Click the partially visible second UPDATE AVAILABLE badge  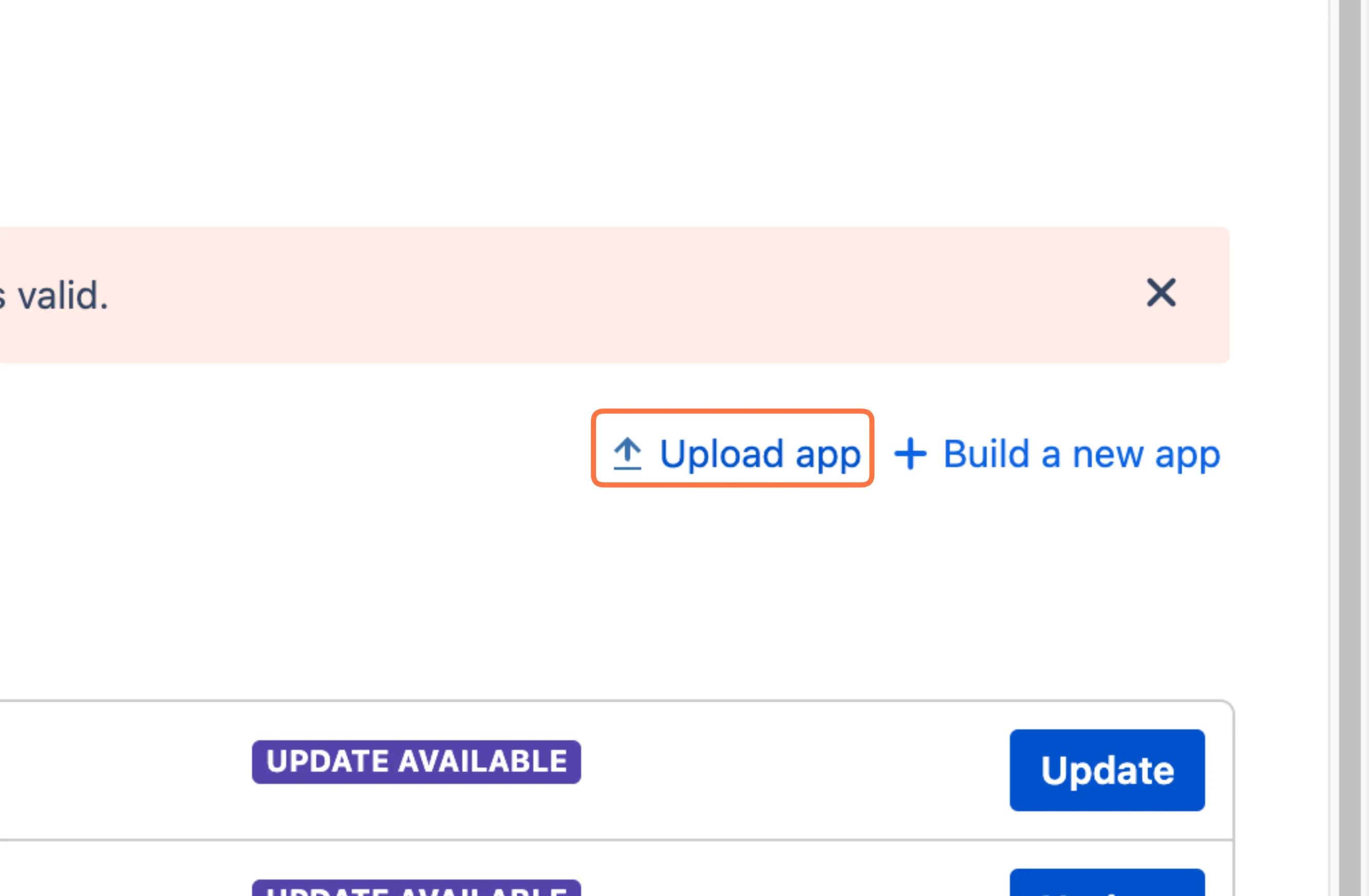pos(416,887)
